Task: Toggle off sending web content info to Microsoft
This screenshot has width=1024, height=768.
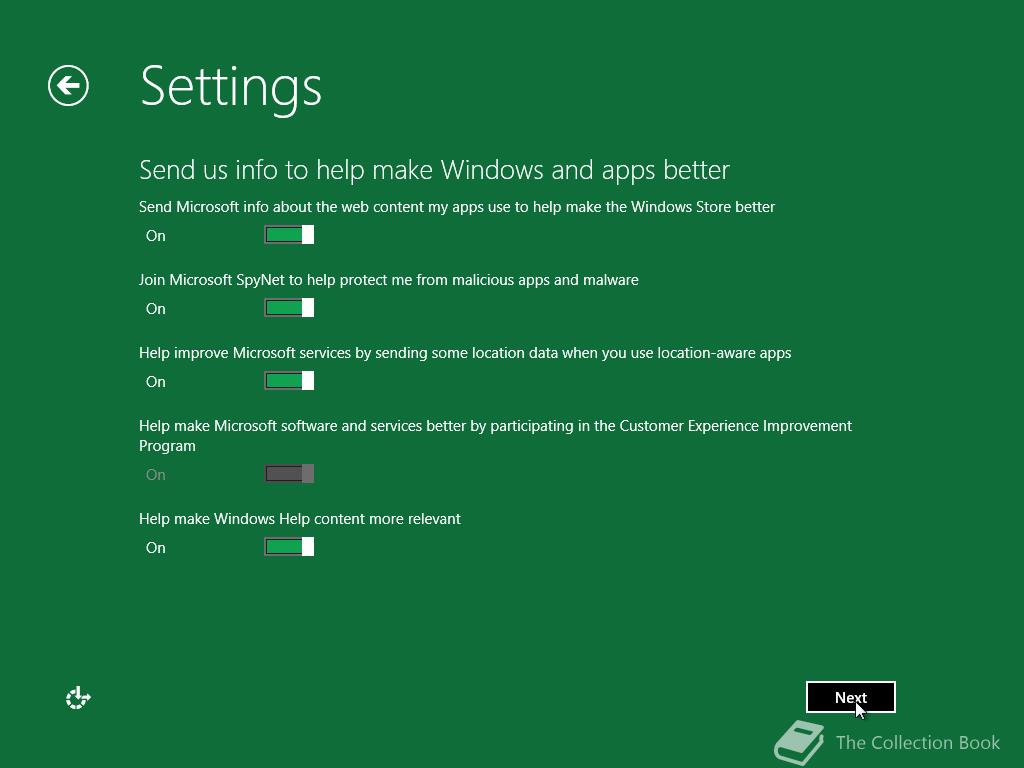Action: (289, 234)
